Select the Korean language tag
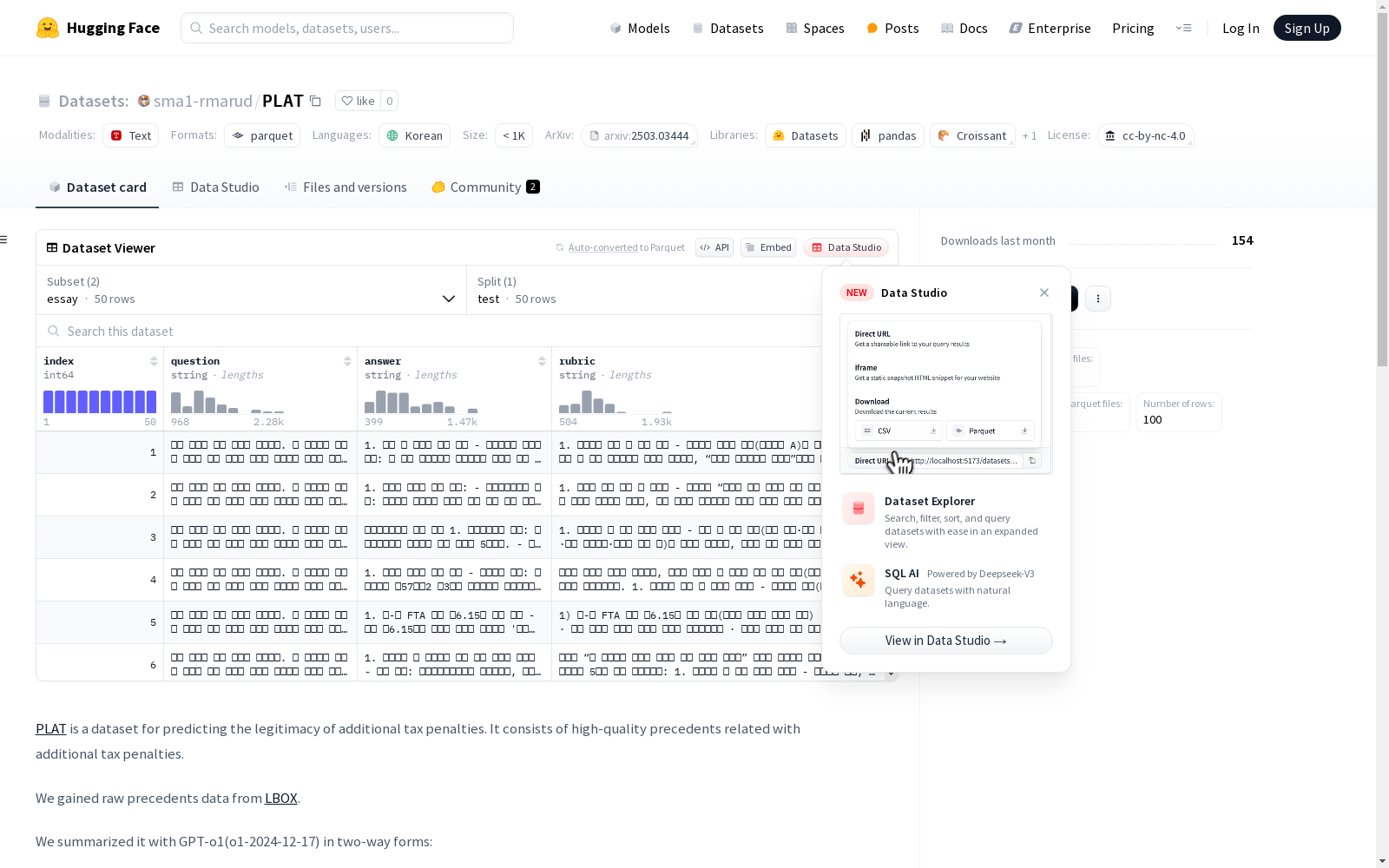The width and height of the screenshot is (1389, 868). [414, 135]
